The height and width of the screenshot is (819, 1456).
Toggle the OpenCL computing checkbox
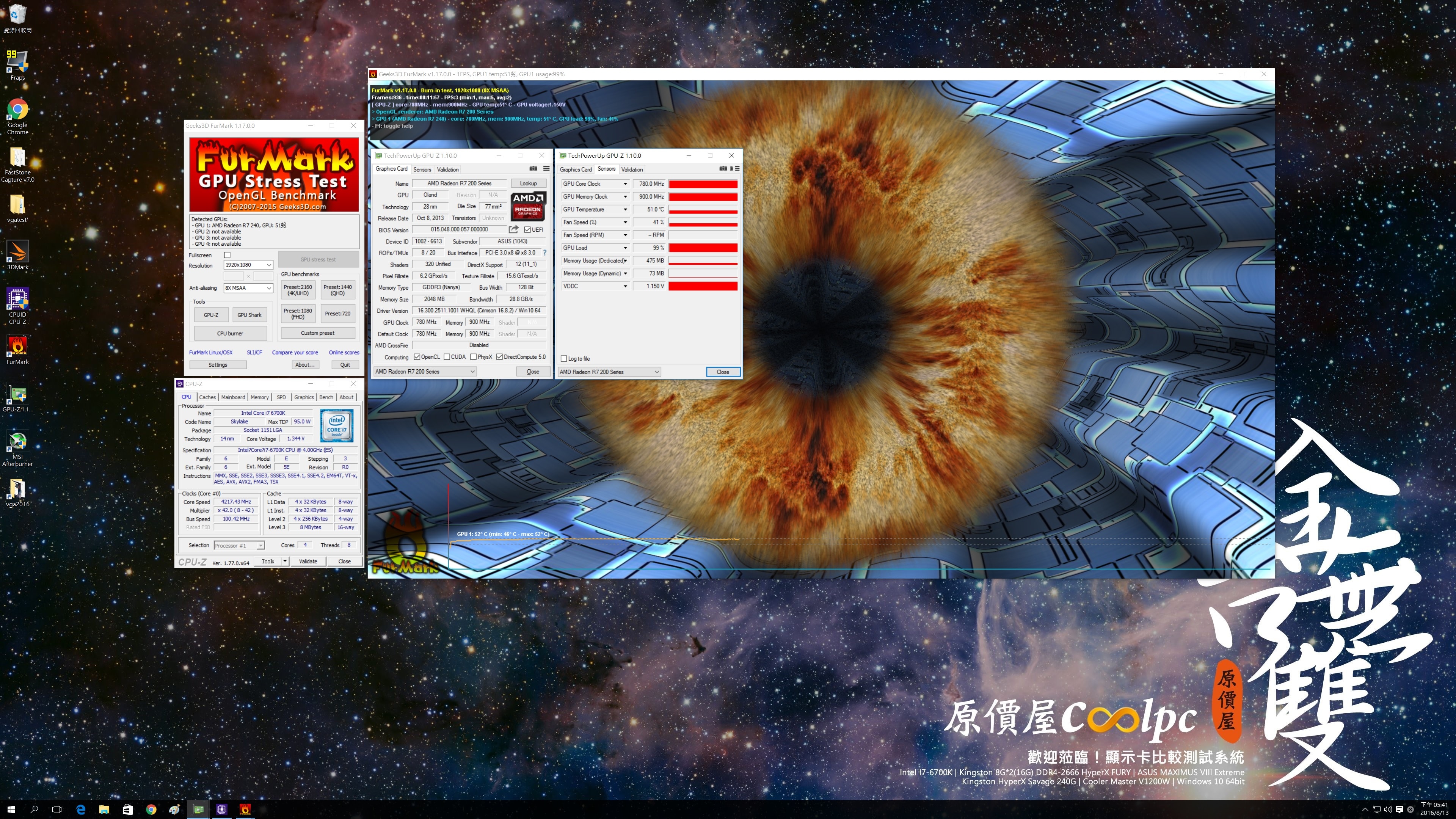click(417, 357)
